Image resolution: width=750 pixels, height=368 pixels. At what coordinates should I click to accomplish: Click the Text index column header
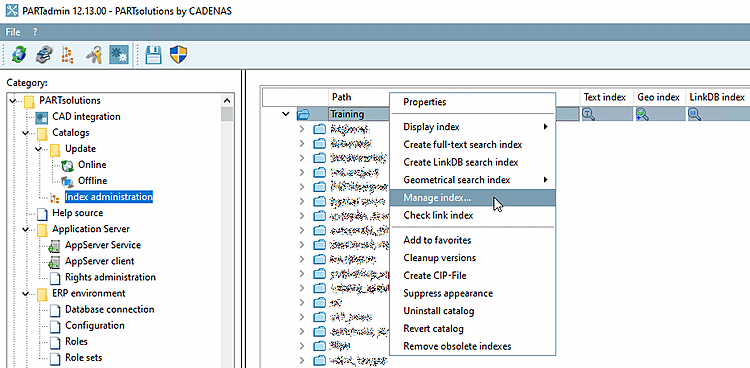(x=605, y=97)
